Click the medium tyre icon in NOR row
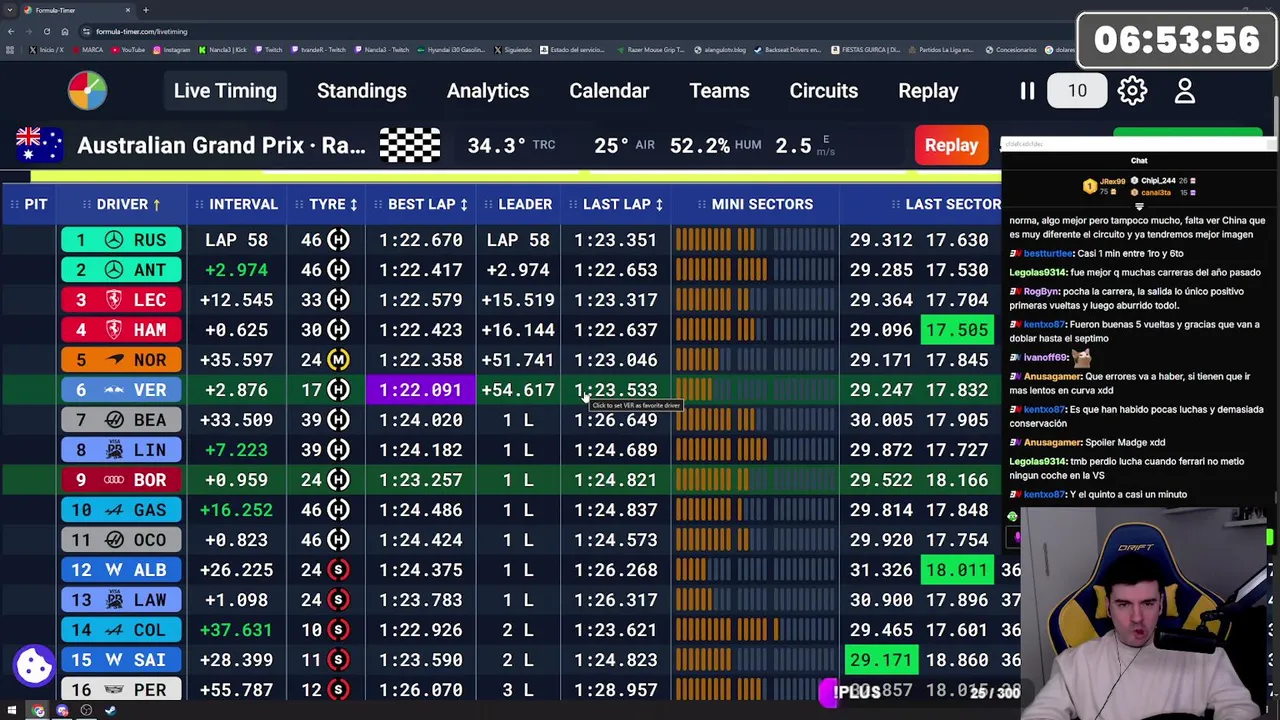The height and width of the screenshot is (720, 1280). (339, 360)
